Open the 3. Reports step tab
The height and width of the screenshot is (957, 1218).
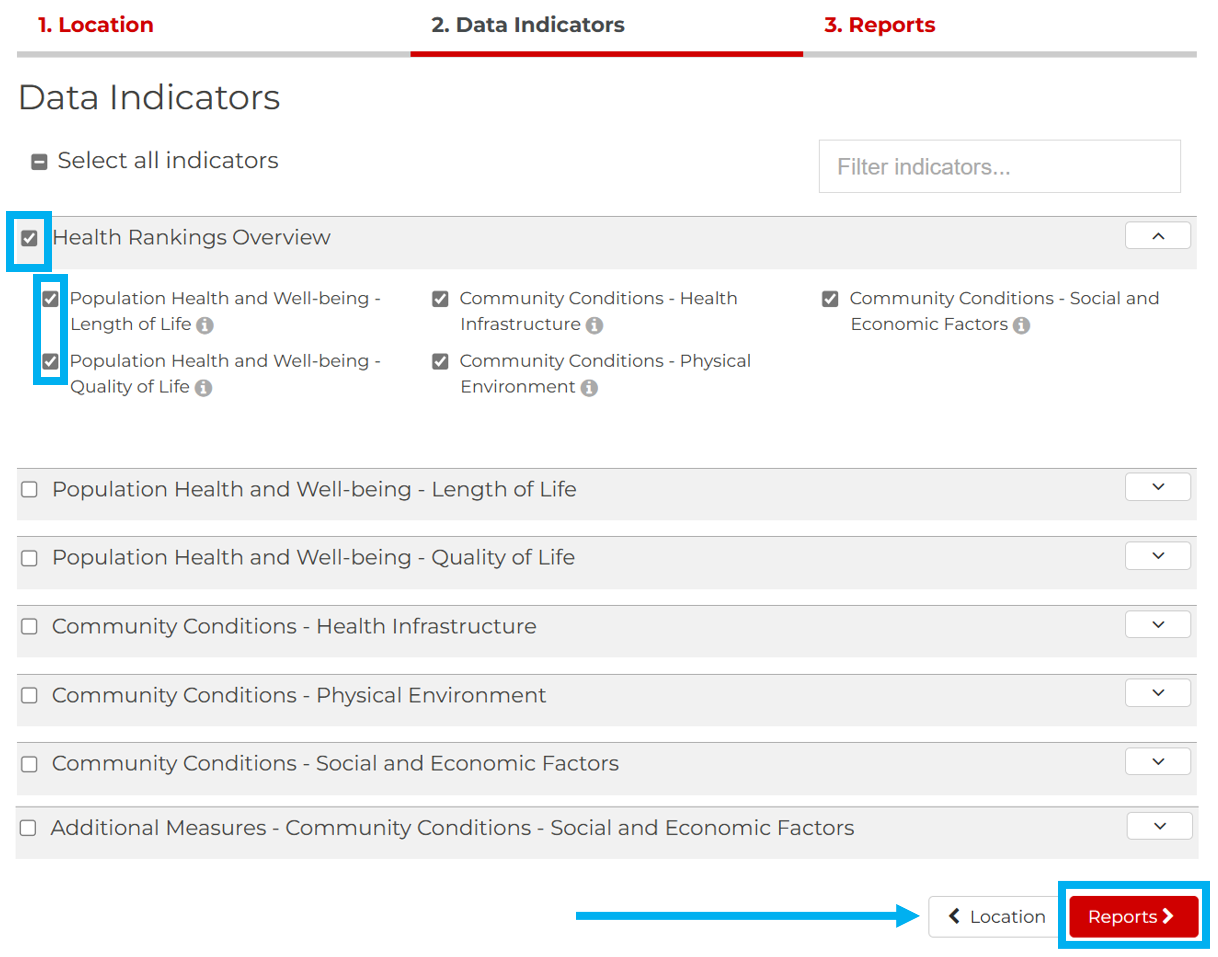(x=880, y=25)
